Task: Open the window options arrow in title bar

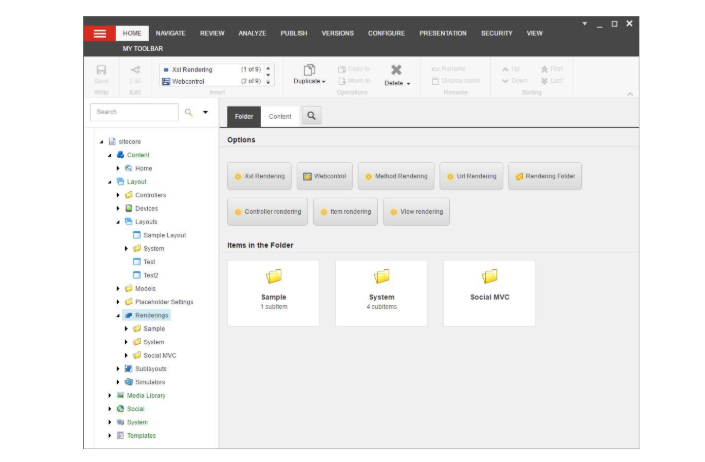Action: tap(585, 23)
